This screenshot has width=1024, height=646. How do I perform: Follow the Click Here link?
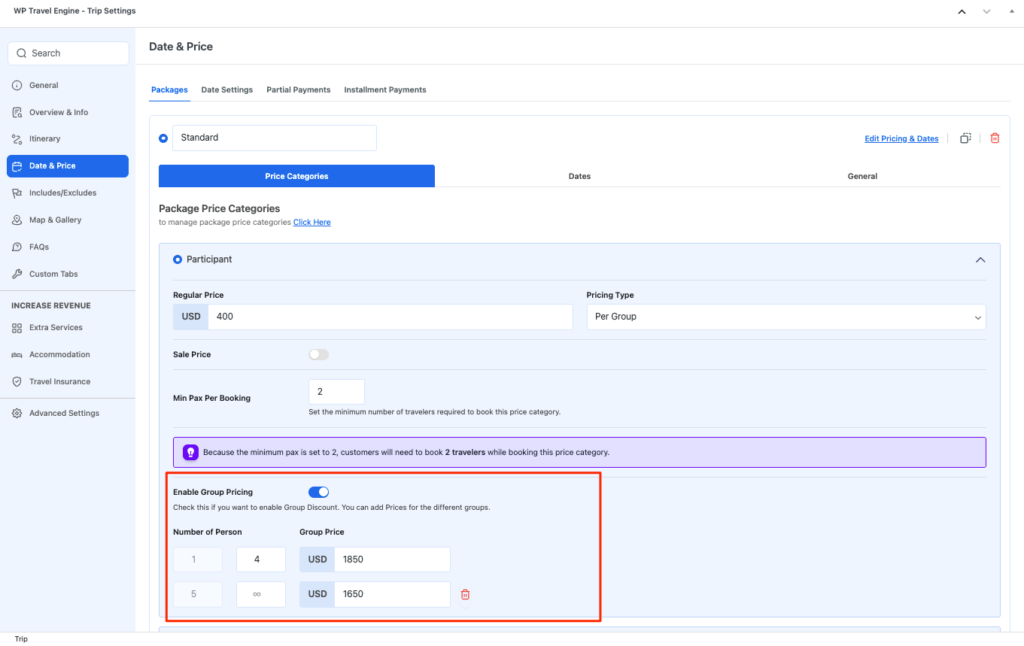coord(312,222)
